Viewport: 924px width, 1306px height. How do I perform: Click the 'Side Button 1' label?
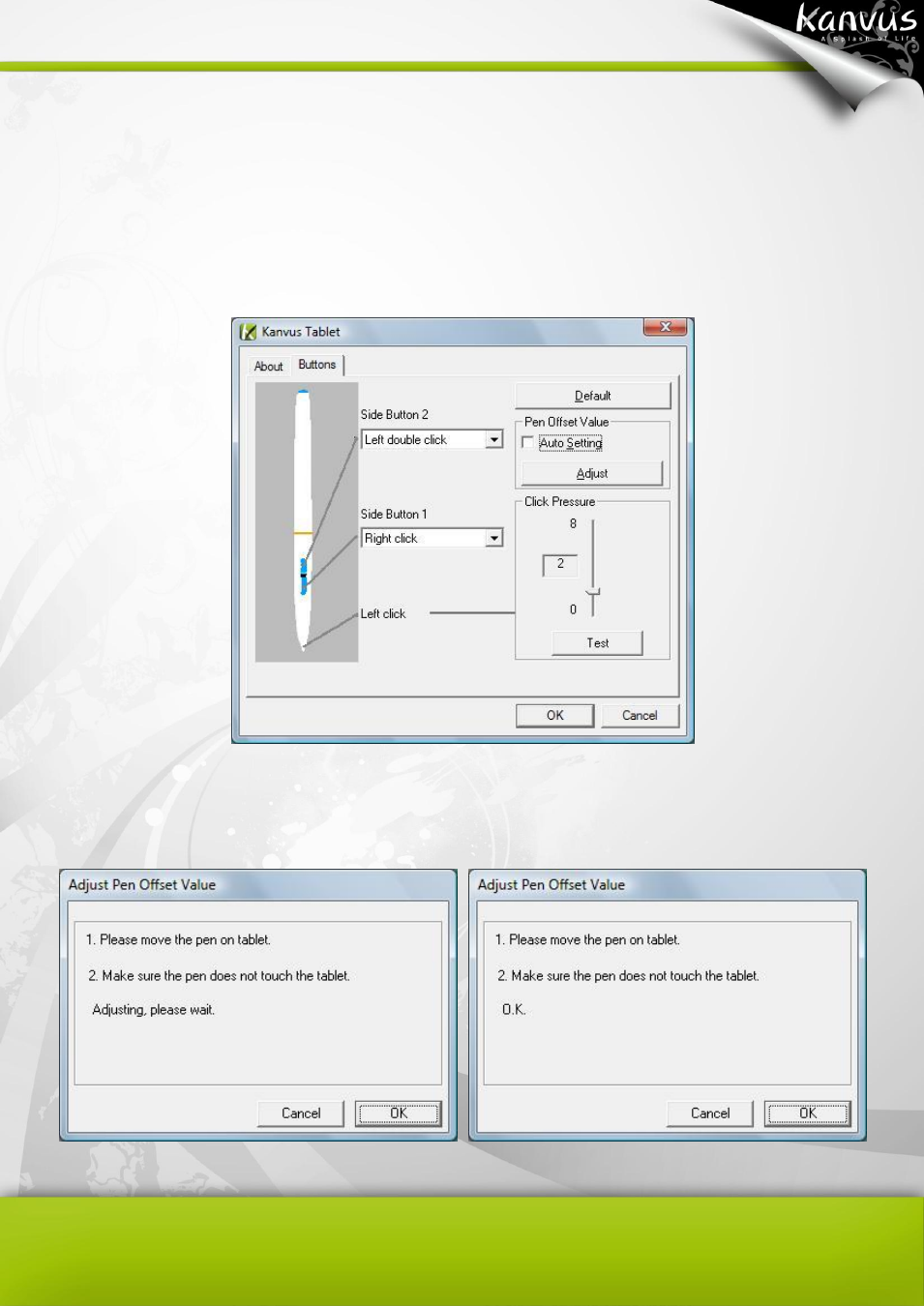coord(394,514)
